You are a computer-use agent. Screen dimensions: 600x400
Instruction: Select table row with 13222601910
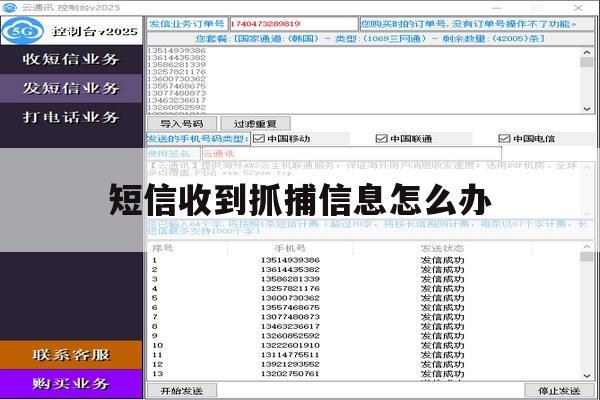[364, 345]
